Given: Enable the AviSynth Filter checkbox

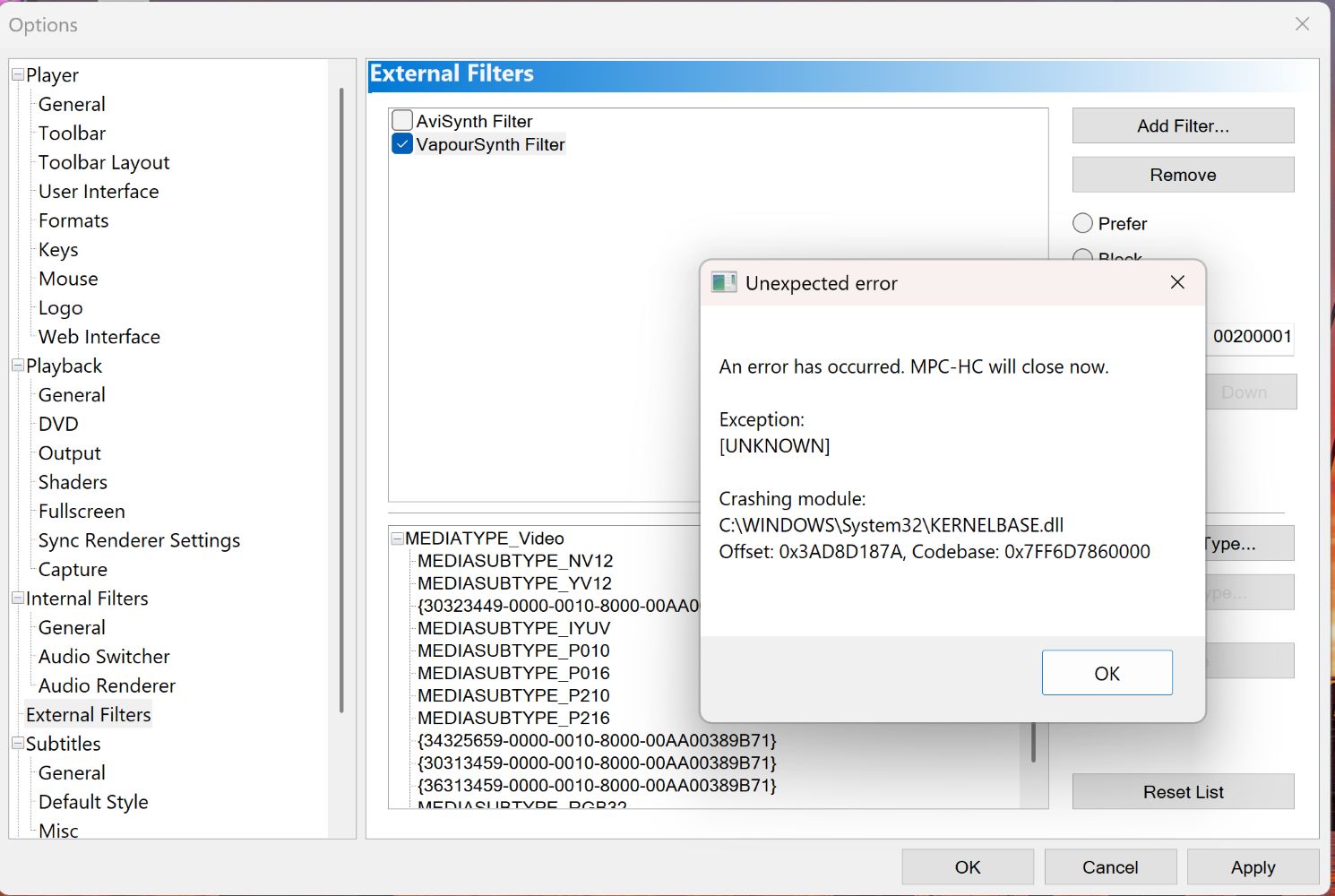Looking at the screenshot, I should pos(402,120).
